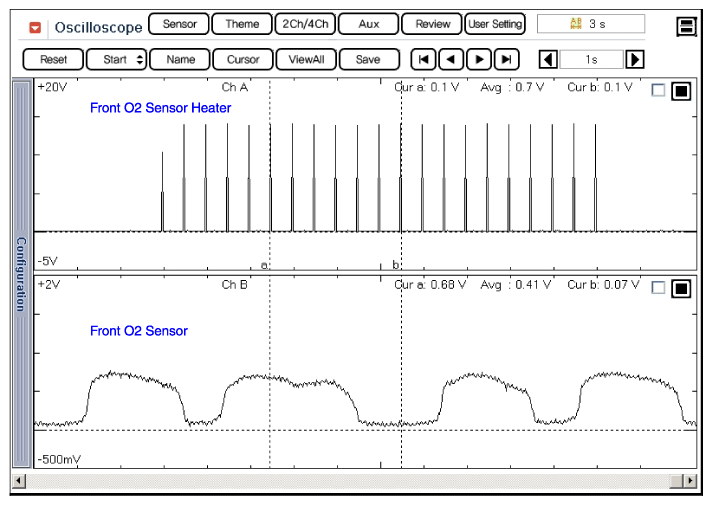
Task: Increase the 1s time base
Action: [635, 60]
